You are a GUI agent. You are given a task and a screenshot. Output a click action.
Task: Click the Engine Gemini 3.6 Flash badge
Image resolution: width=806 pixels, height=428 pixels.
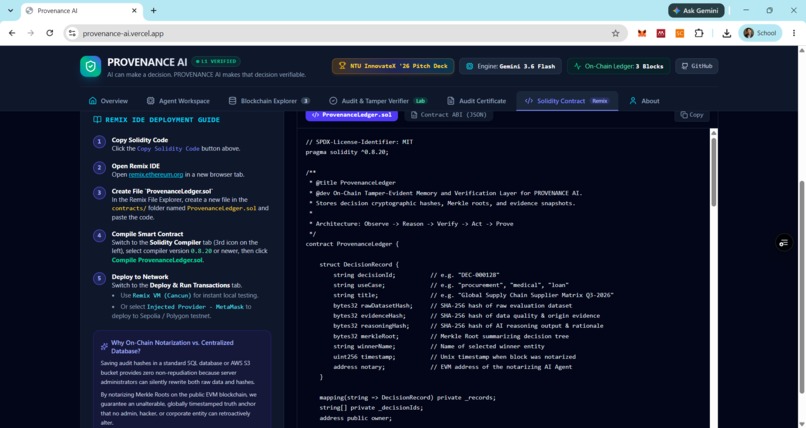coord(511,66)
